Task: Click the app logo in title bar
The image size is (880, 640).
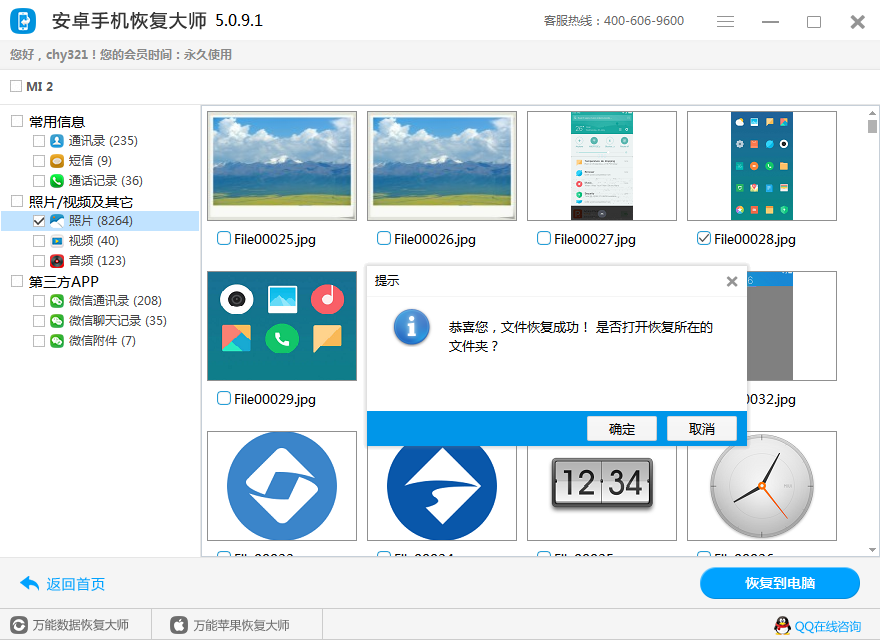Action: click(x=22, y=21)
